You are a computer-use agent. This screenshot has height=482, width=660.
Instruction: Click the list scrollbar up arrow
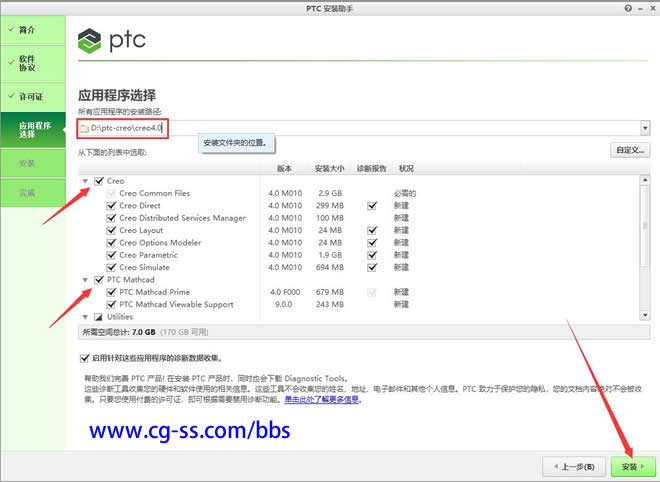644,180
